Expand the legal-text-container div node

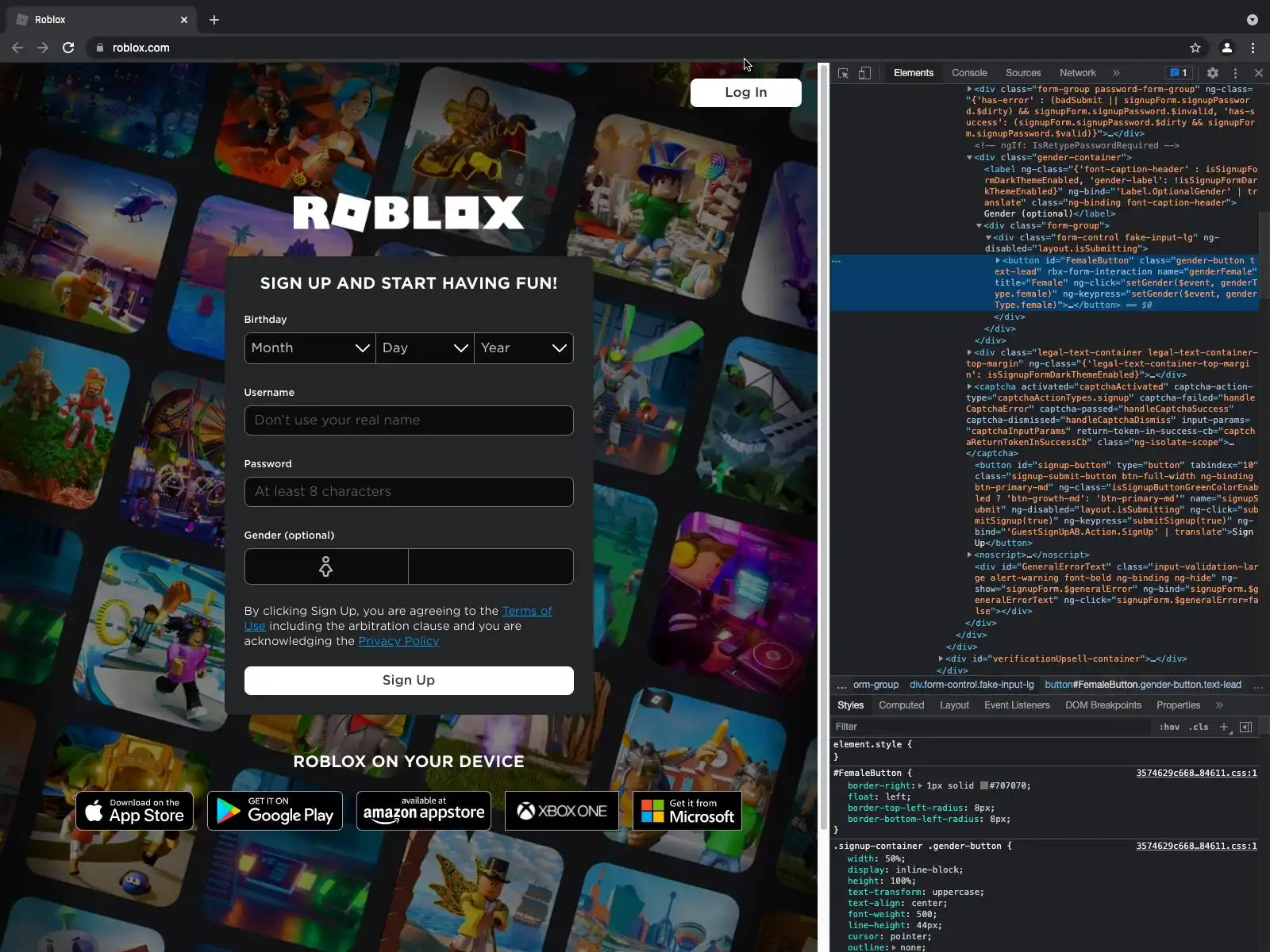(x=969, y=353)
